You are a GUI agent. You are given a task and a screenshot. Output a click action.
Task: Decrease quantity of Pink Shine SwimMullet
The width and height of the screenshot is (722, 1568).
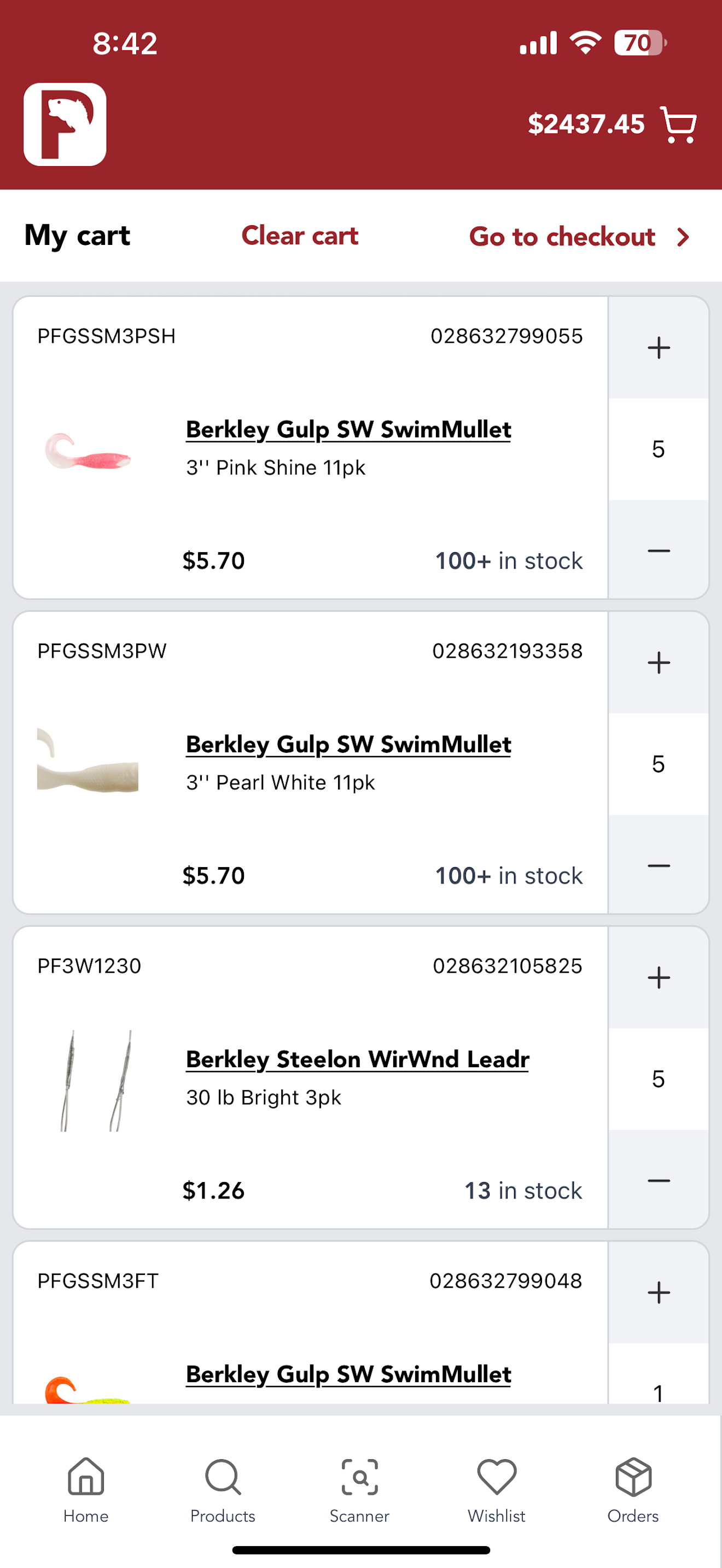pos(659,550)
